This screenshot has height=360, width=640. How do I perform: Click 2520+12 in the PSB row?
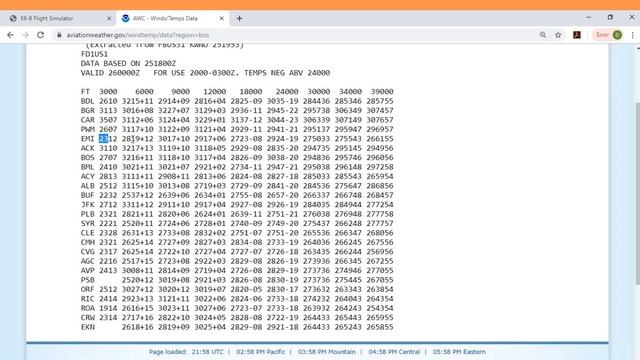click(138, 280)
